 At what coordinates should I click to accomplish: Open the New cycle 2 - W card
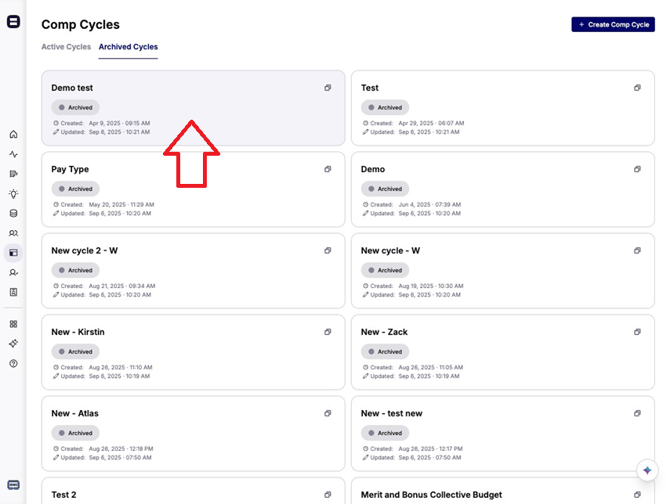pyautogui.click(x=192, y=271)
